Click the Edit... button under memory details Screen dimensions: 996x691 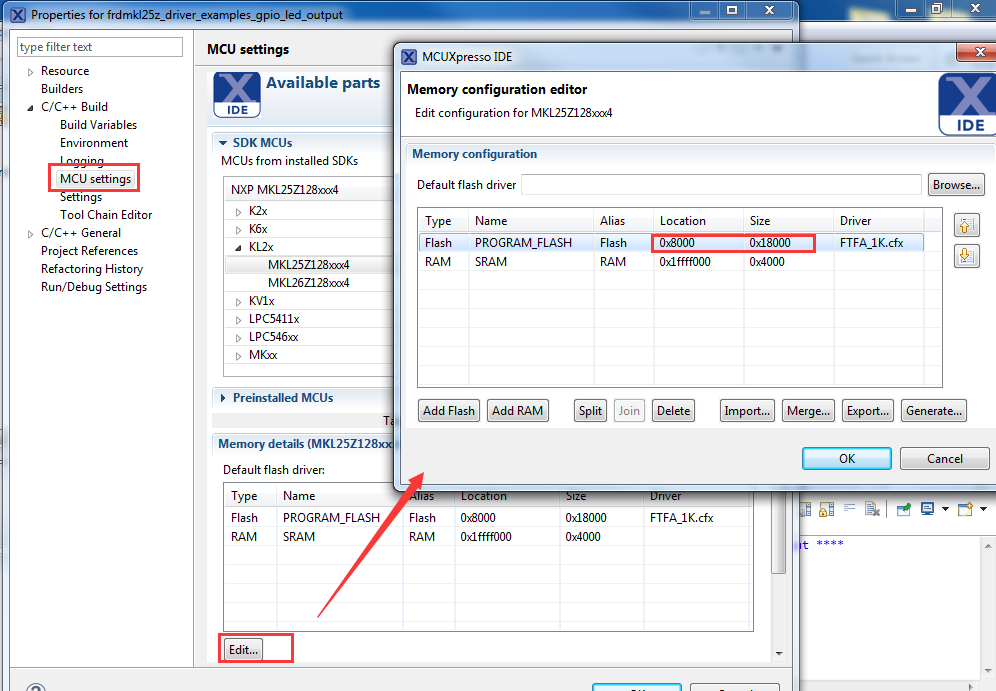244,650
